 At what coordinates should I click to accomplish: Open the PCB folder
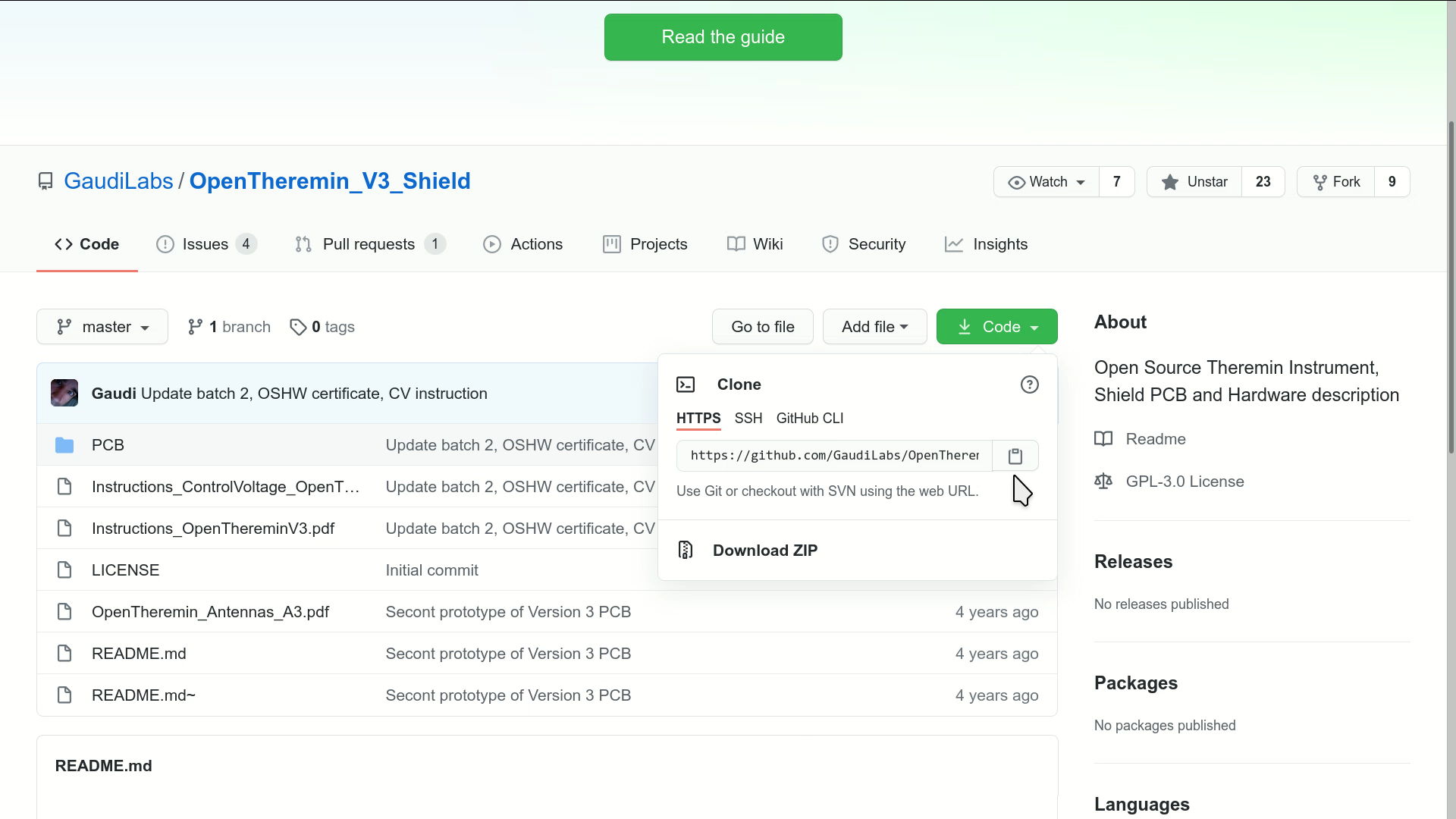(108, 445)
